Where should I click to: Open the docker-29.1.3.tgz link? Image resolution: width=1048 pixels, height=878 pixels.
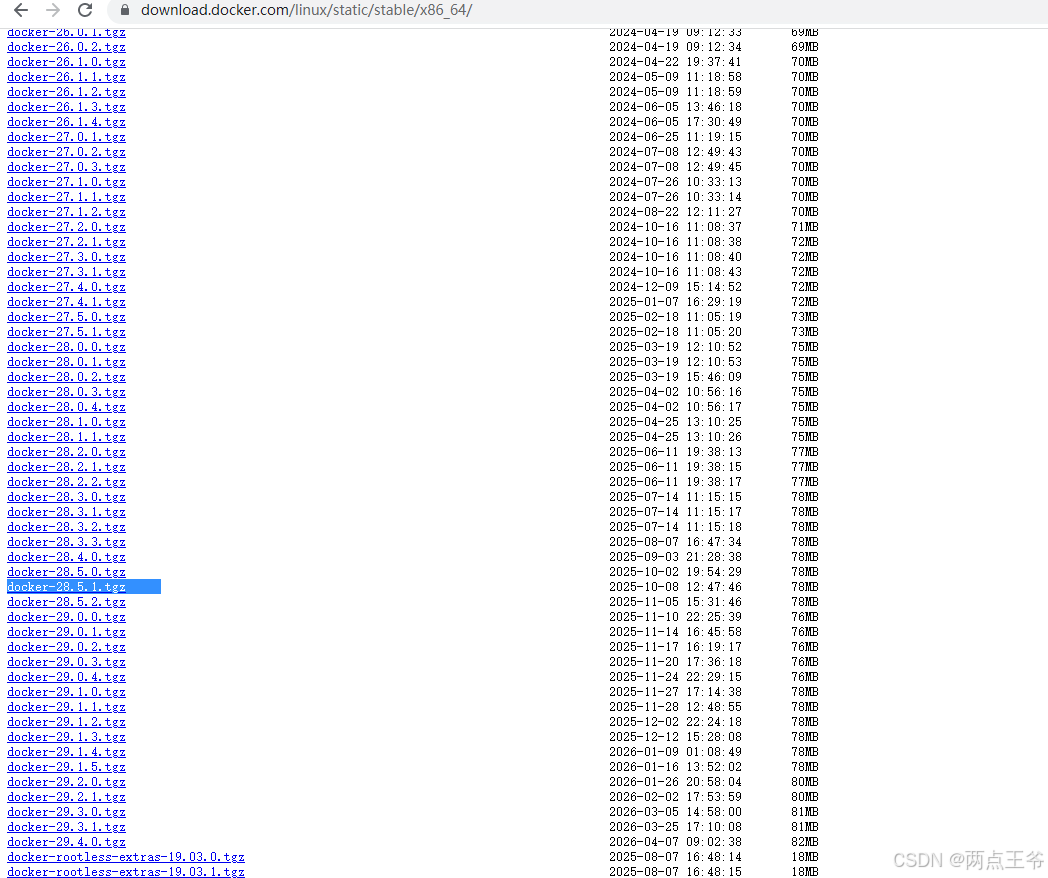coord(66,737)
